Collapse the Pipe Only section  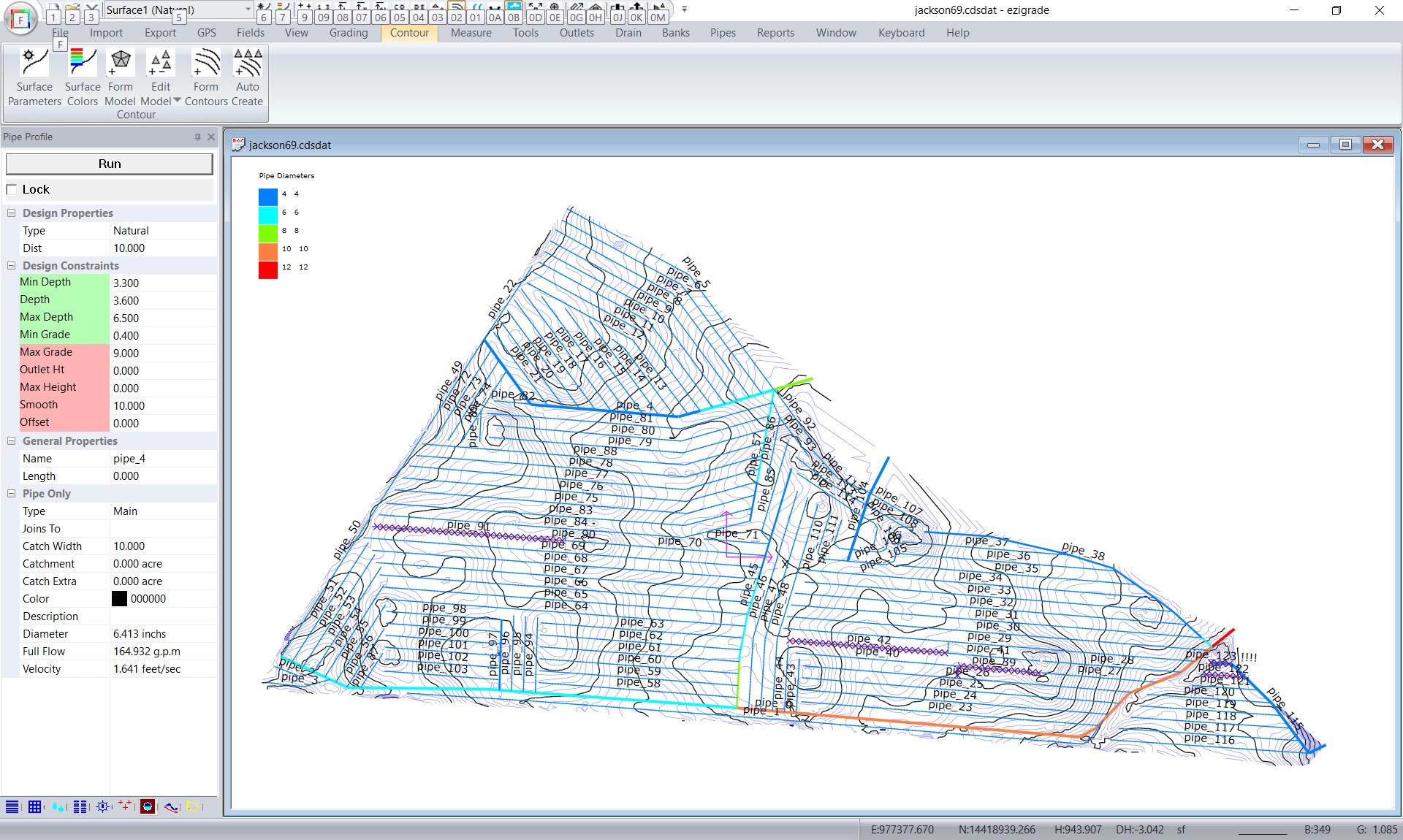(10, 494)
